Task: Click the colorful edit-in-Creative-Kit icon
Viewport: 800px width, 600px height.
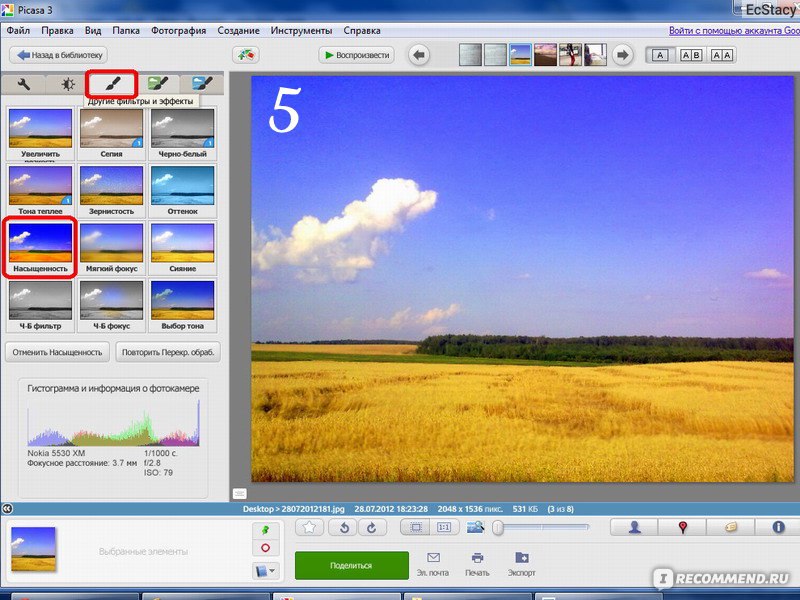Action: coord(245,55)
